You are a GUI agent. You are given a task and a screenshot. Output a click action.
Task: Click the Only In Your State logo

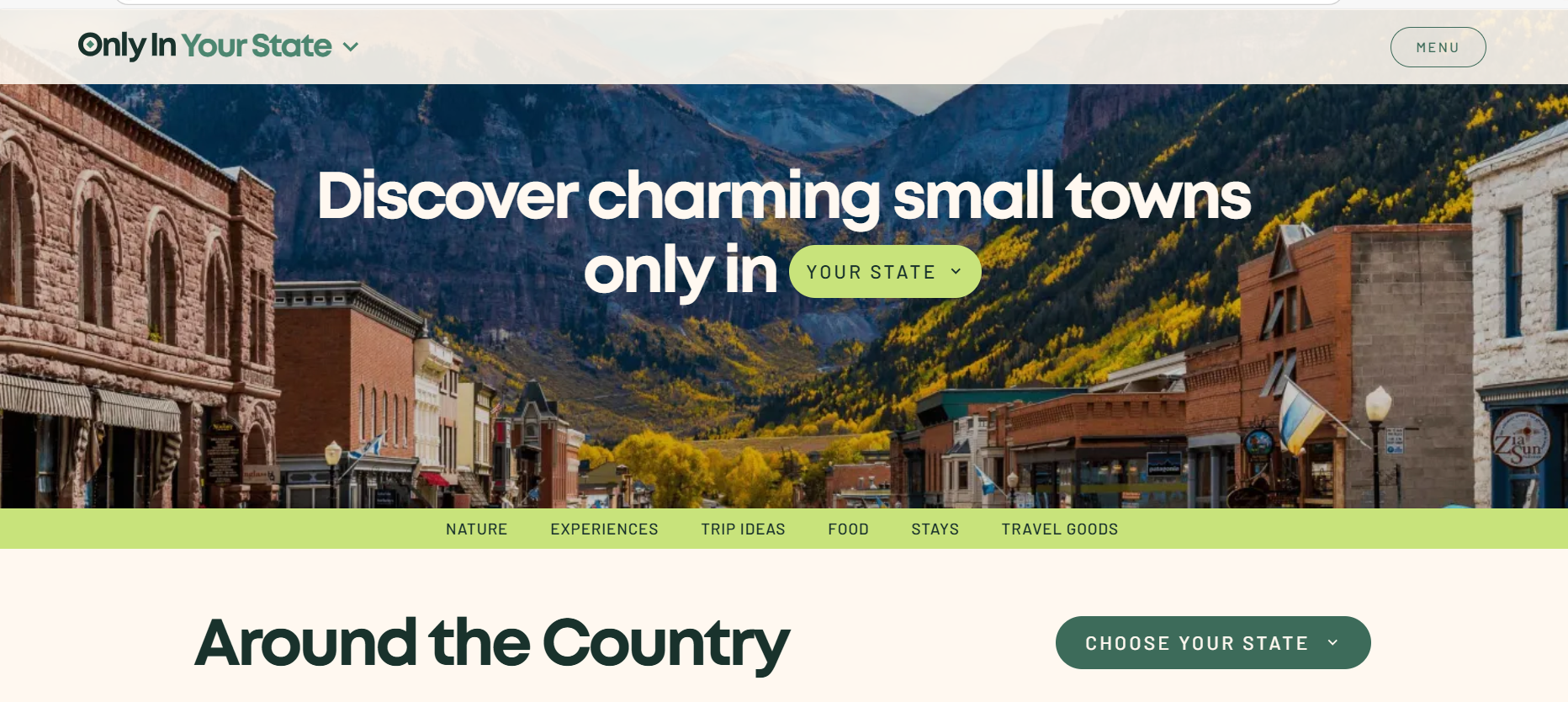[x=205, y=45]
